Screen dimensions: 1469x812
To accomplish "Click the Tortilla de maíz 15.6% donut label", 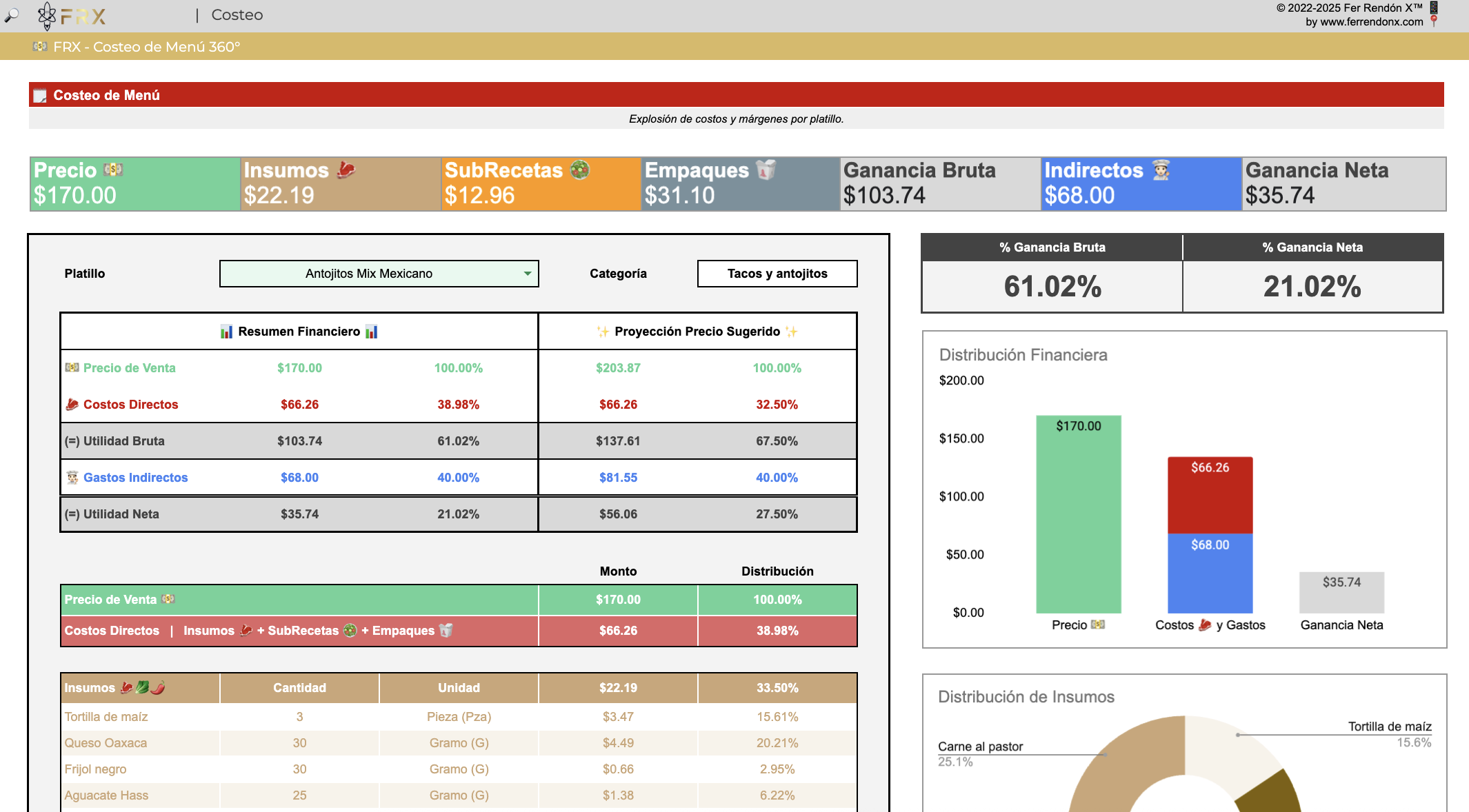I will click(x=1390, y=733).
